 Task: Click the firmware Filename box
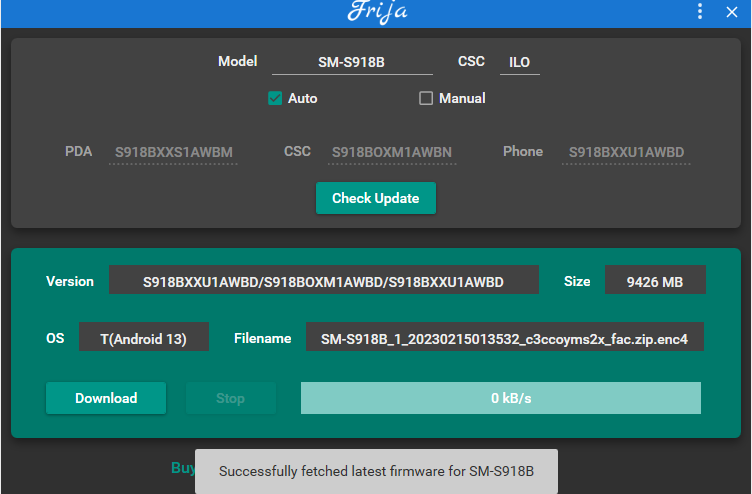point(504,338)
